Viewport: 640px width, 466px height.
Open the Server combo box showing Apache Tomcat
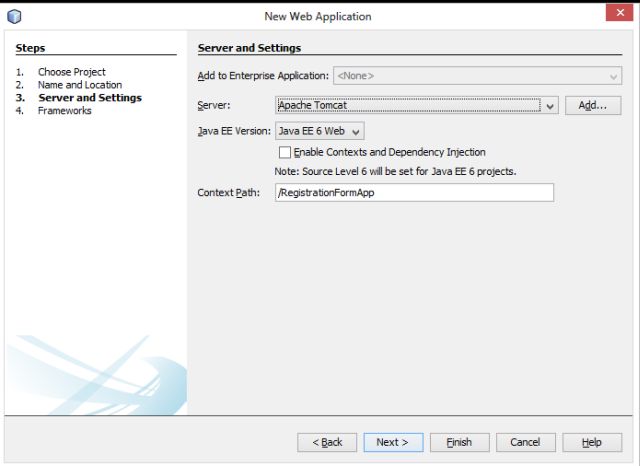click(x=416, y=105)
